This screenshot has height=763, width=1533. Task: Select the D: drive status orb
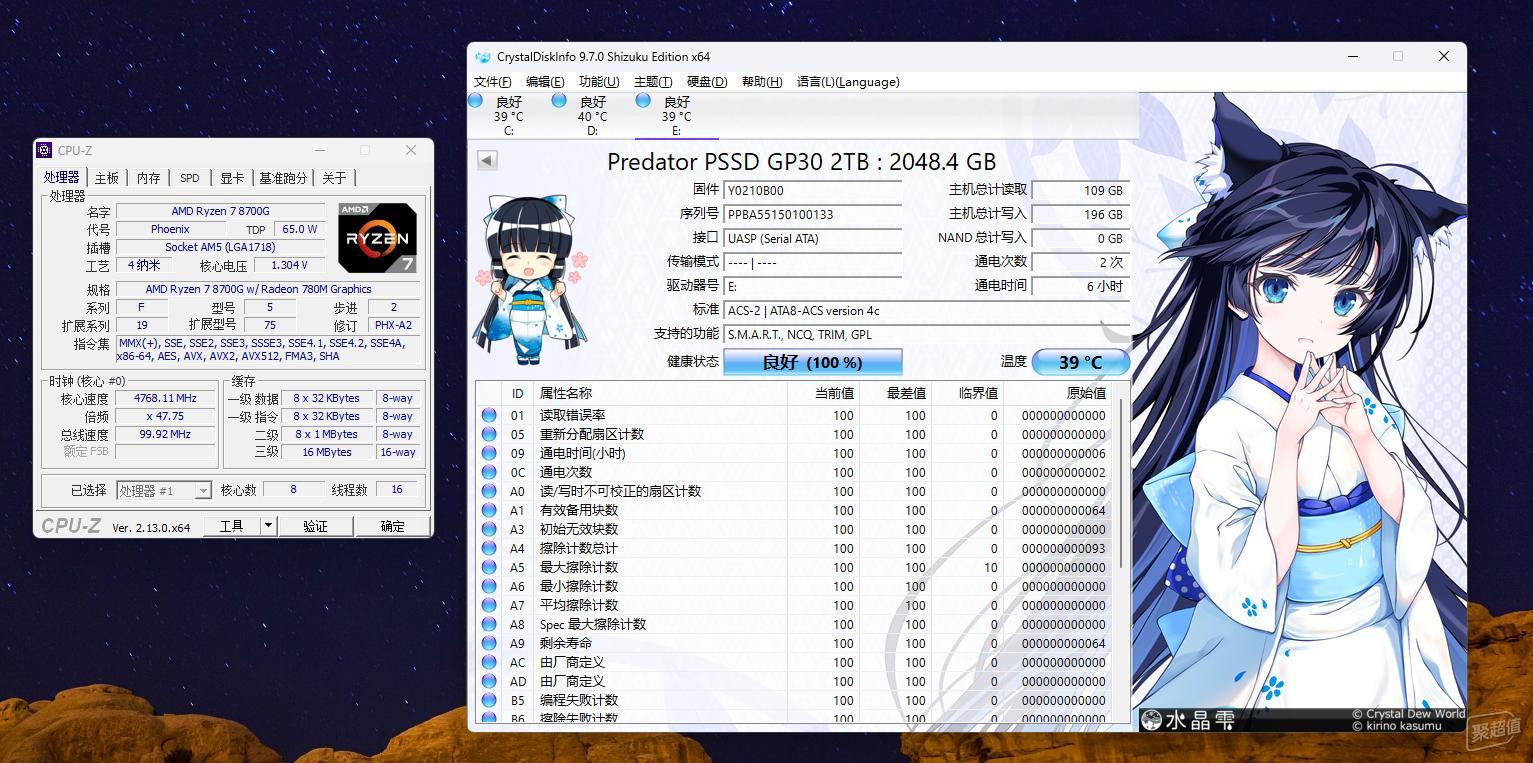pyautogui.click(x=560, y=100)
